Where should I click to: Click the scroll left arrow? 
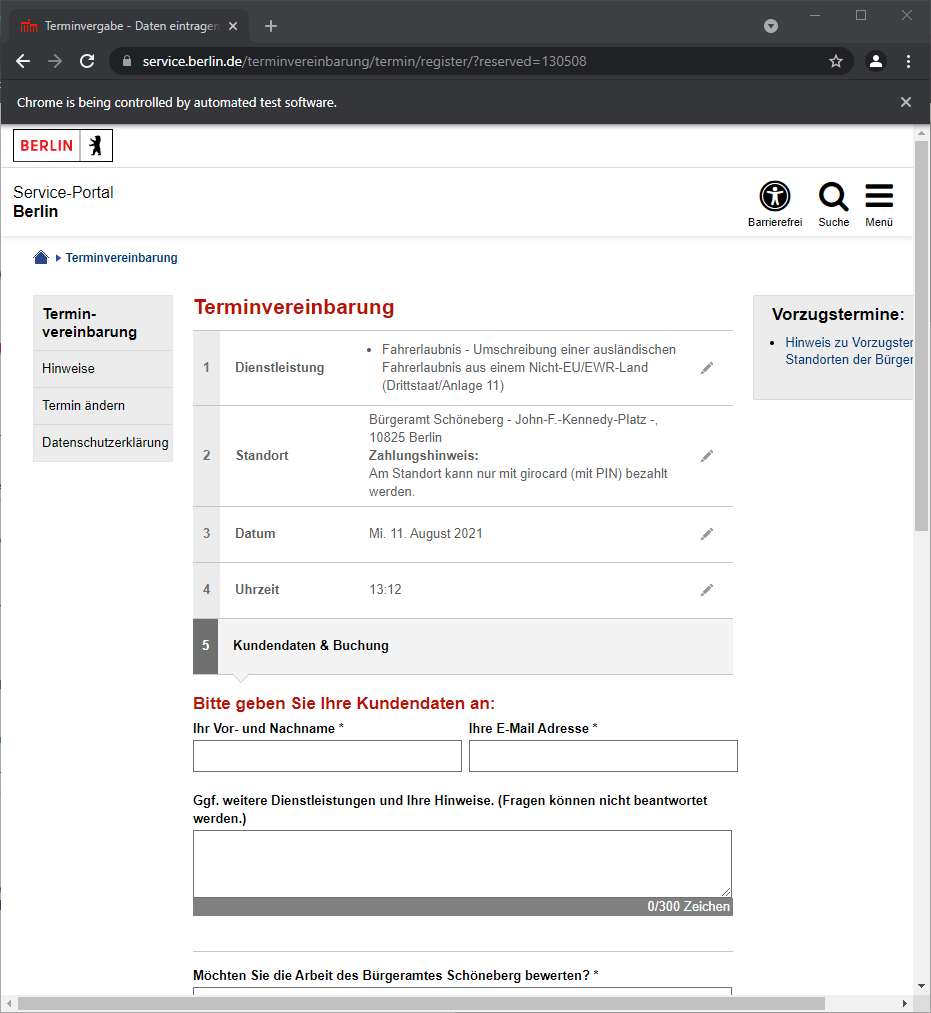[9, 1003]
